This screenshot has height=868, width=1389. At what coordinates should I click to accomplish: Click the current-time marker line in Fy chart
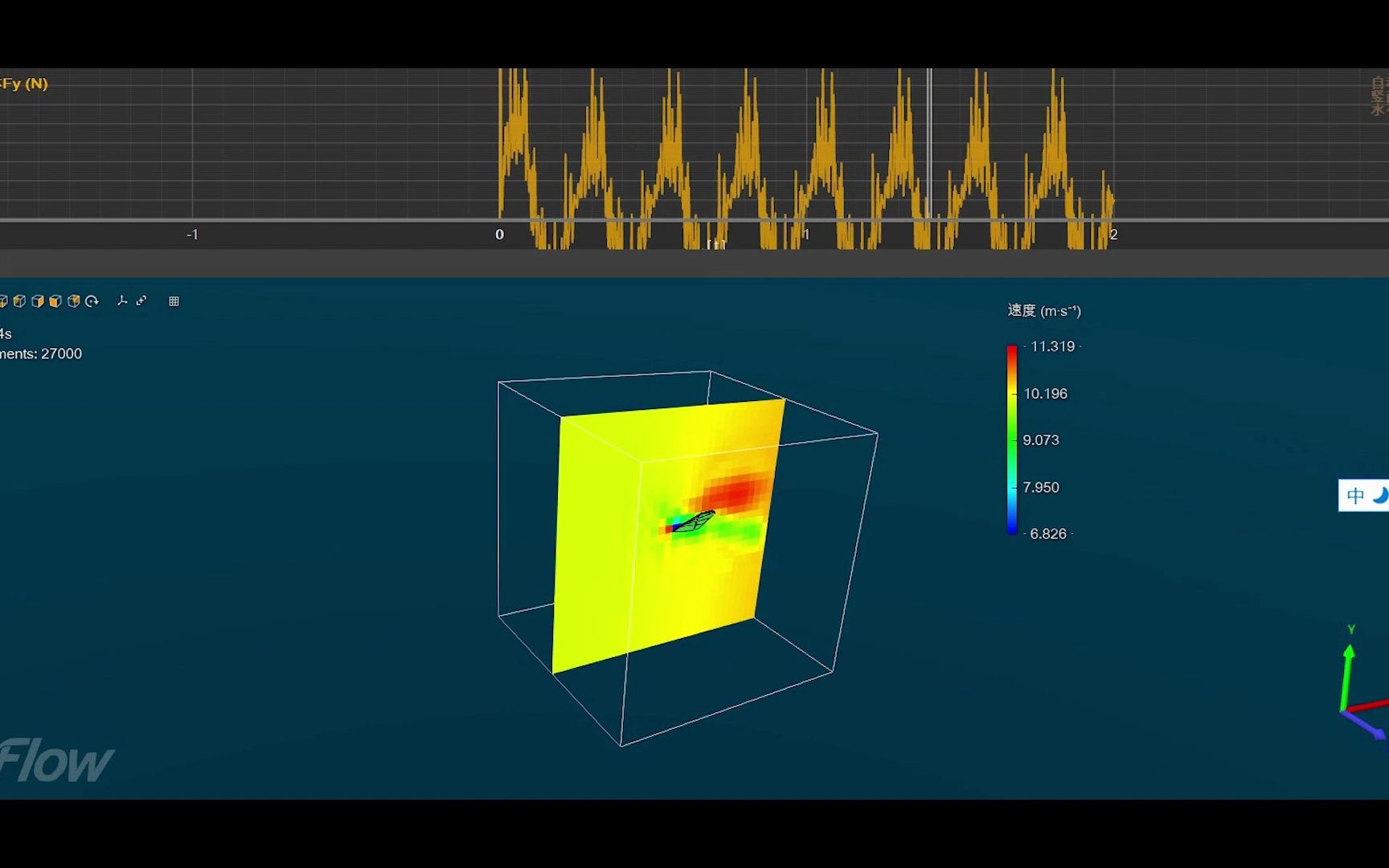930,145
